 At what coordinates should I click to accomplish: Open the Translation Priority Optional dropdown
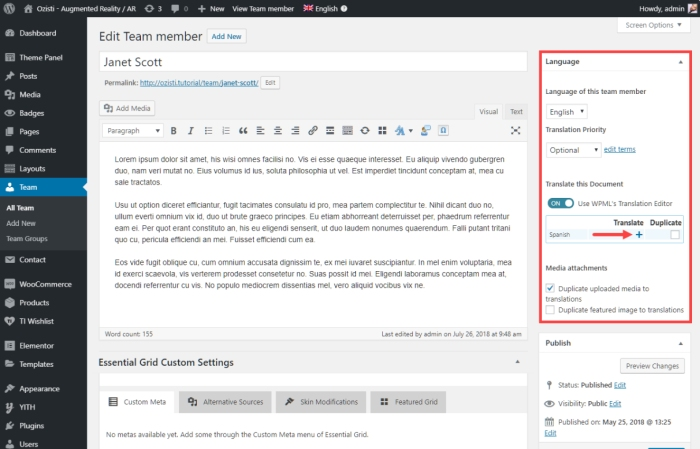point(573,150)
